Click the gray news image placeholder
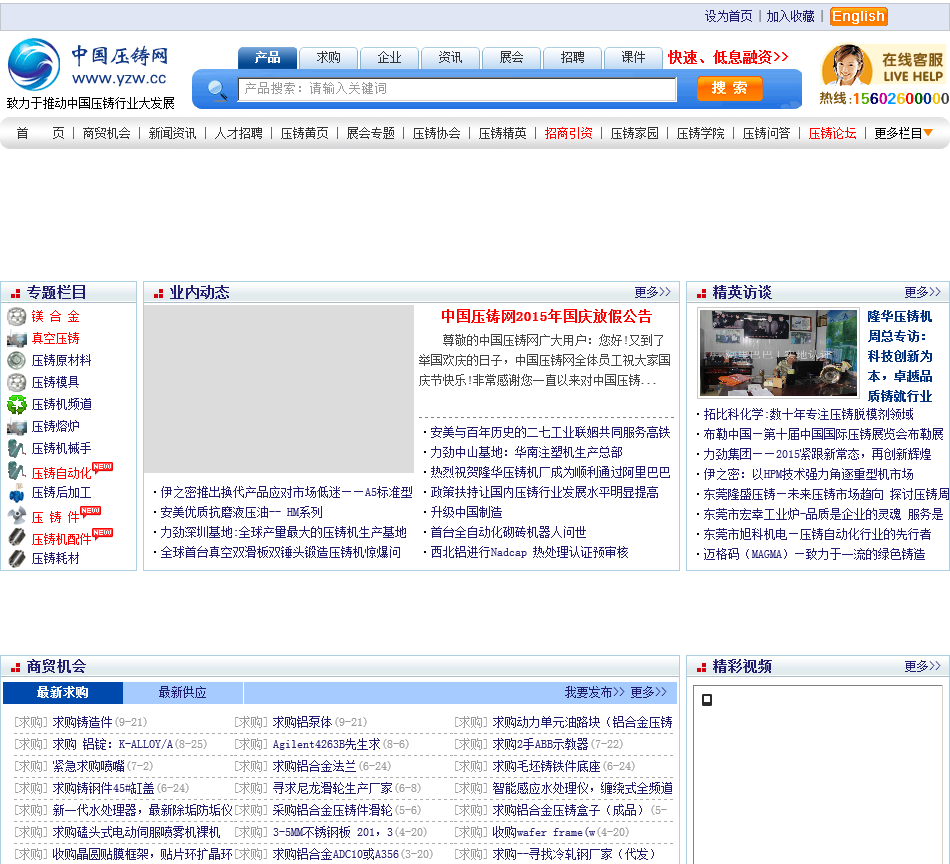Screen dimensions: 950x864 [x=279, y=389]
